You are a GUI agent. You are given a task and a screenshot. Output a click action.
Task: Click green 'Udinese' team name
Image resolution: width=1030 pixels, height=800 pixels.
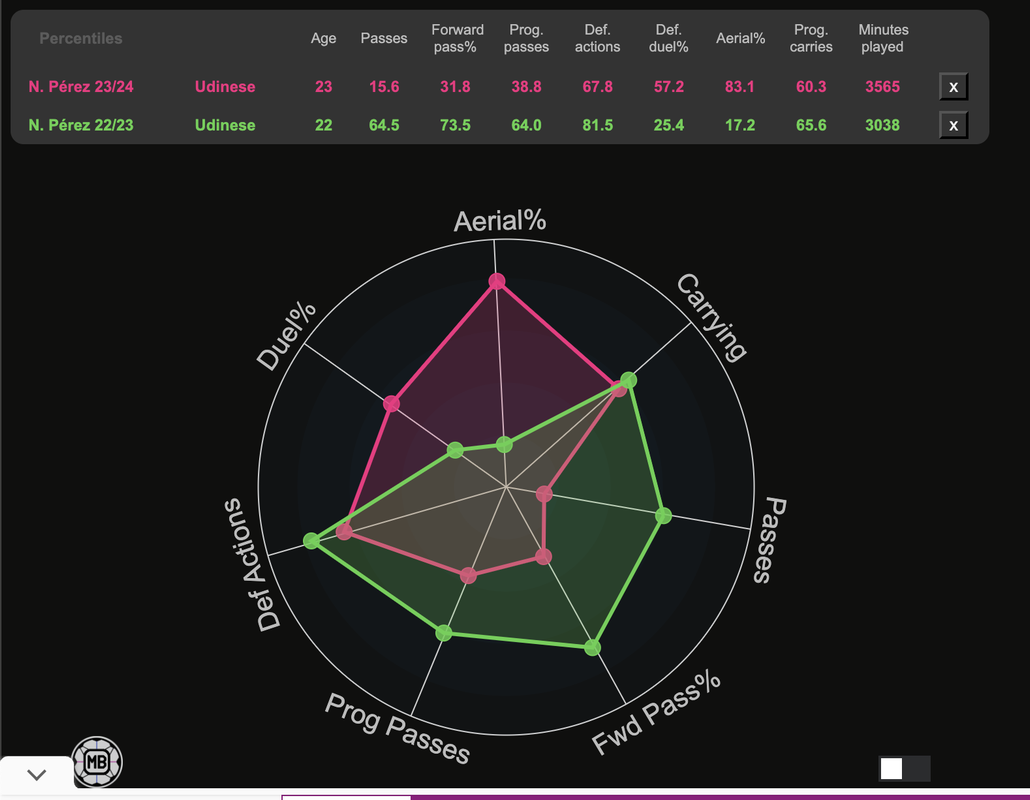click(x=225, y=125)
